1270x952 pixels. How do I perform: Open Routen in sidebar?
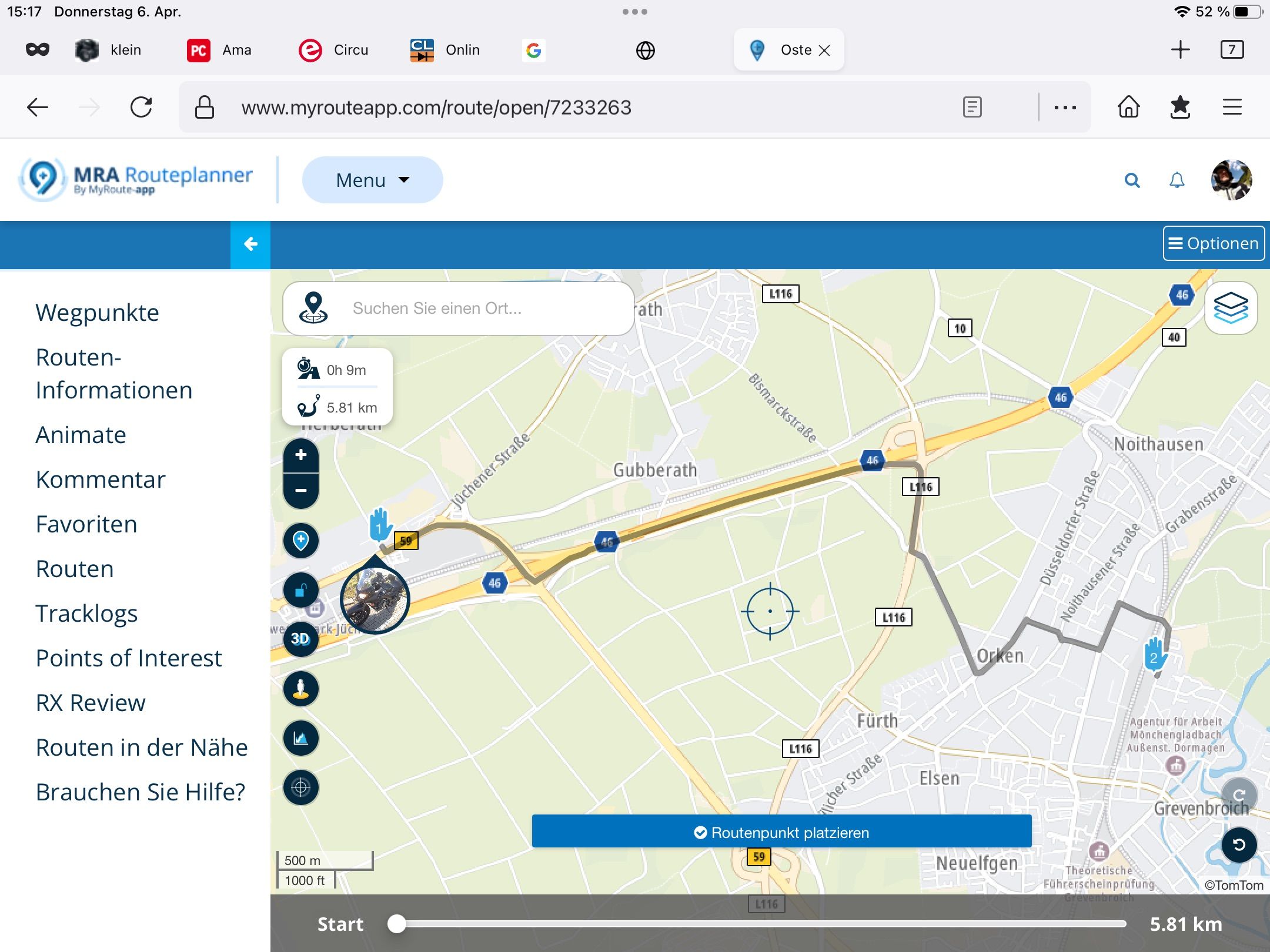click(75, 569)
